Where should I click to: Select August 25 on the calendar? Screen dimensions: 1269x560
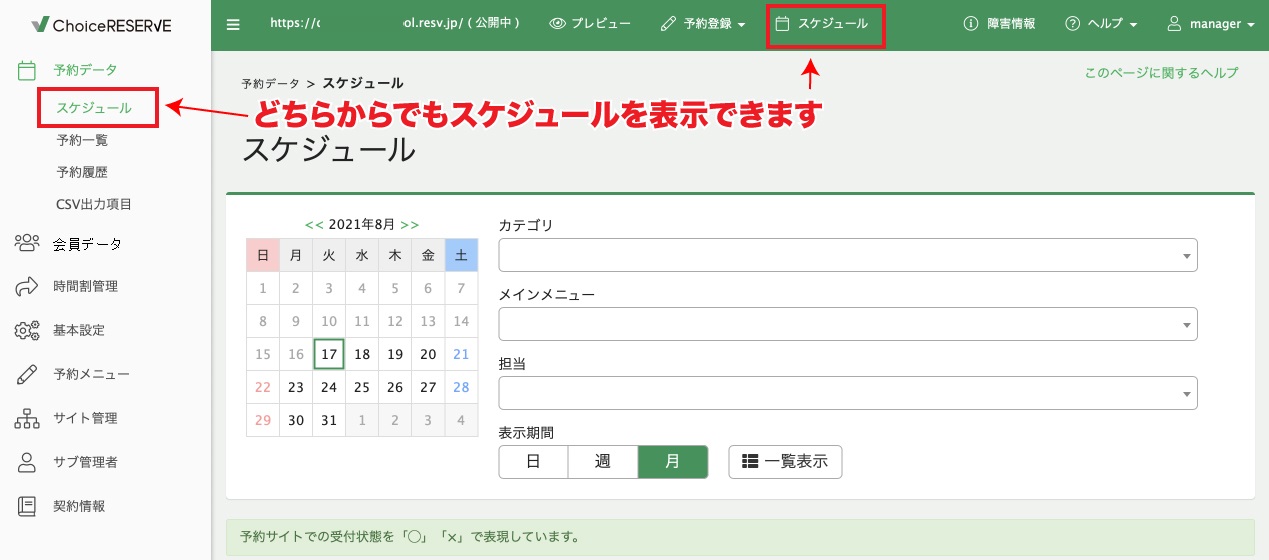pyautogui.click(x=362, y=387)
